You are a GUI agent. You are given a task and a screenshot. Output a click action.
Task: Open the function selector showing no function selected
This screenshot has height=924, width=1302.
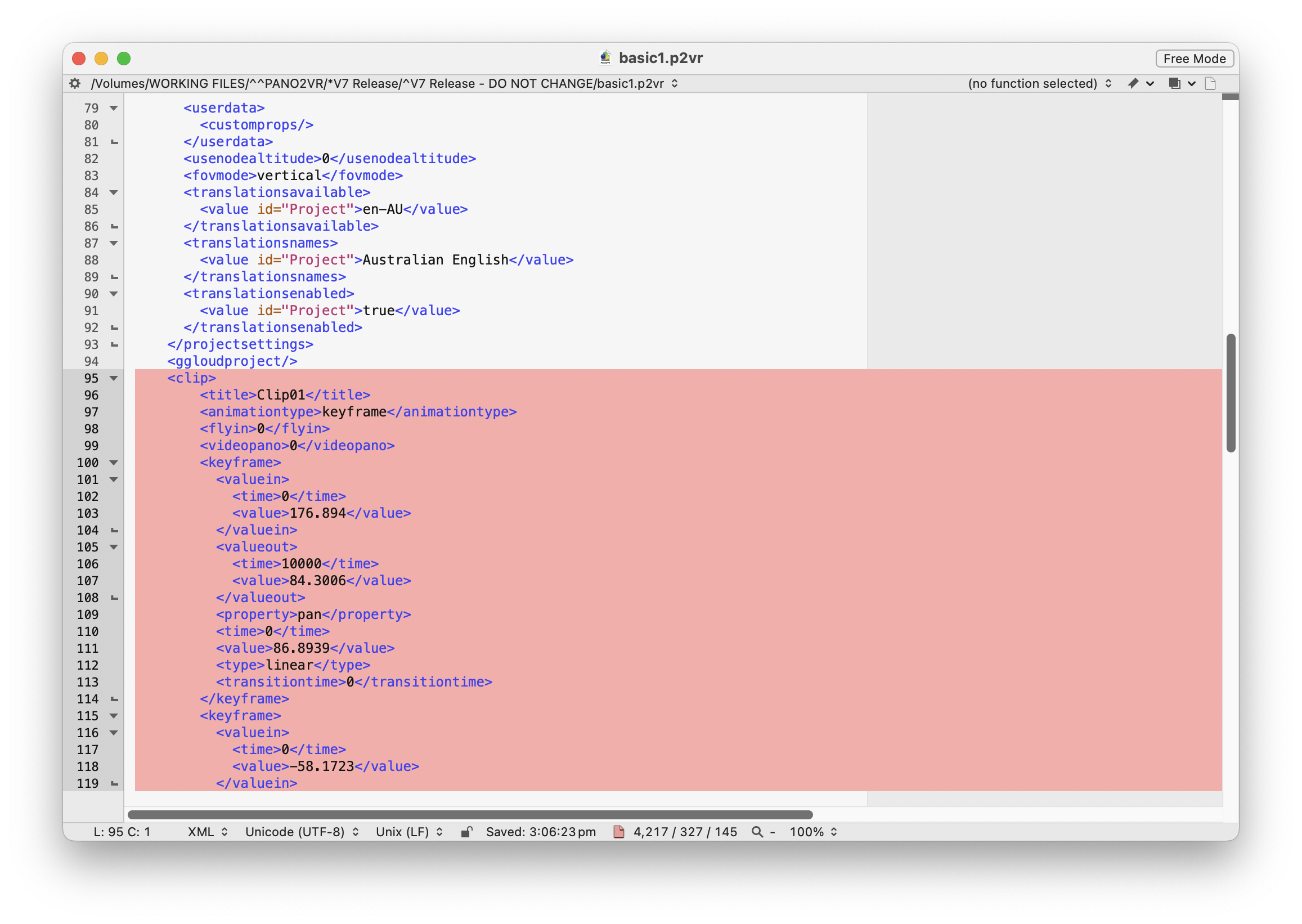(1039, 84)
